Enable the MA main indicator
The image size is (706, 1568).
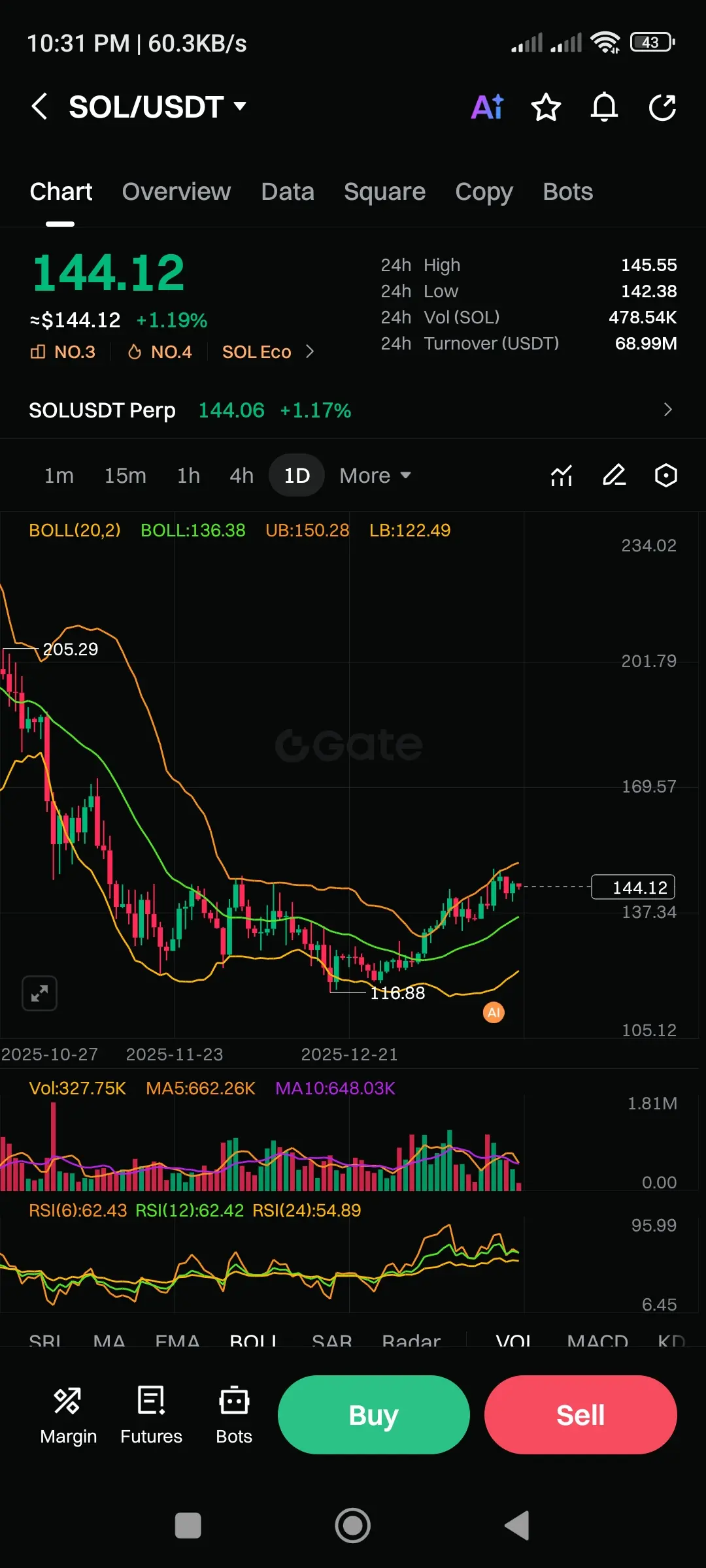click(x=109, y=1340)
